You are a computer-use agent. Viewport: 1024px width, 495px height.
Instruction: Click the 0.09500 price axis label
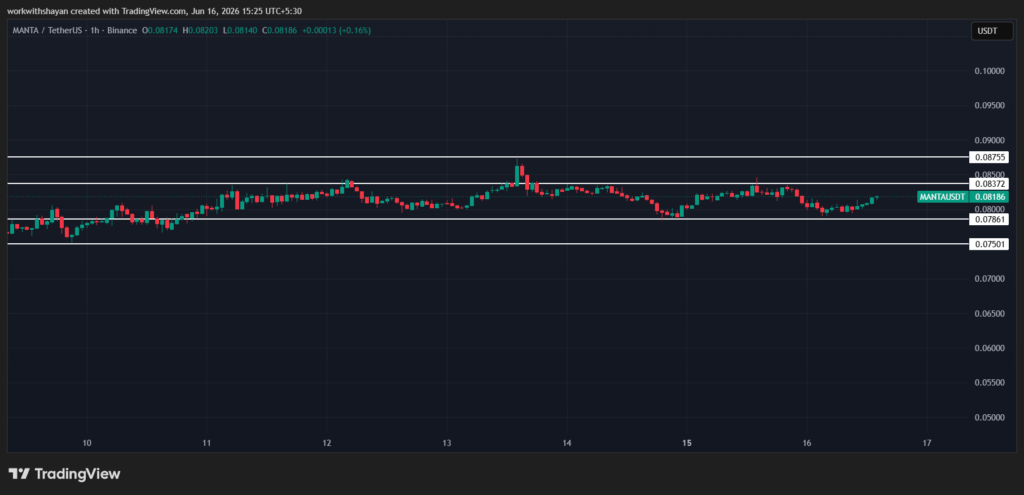[989, 106]
